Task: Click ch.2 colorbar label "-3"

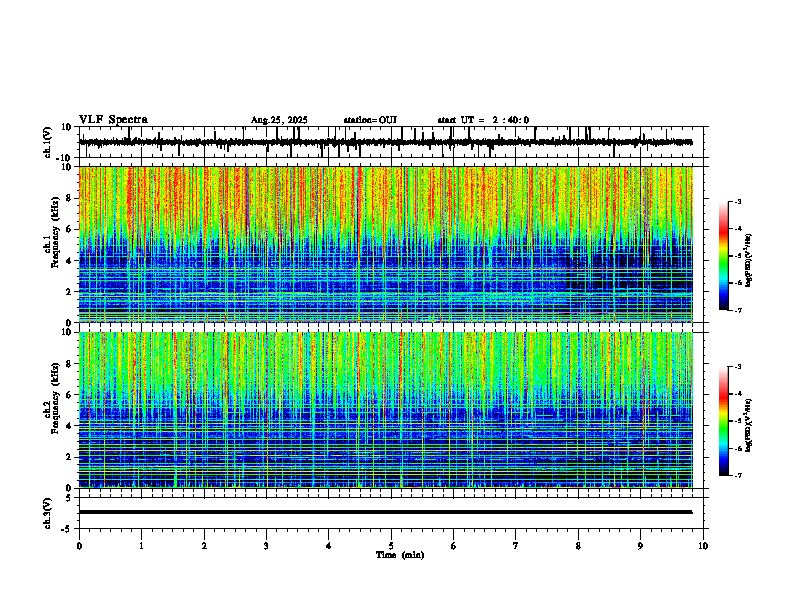Action: pyautogui.click(x=738, y=367)
